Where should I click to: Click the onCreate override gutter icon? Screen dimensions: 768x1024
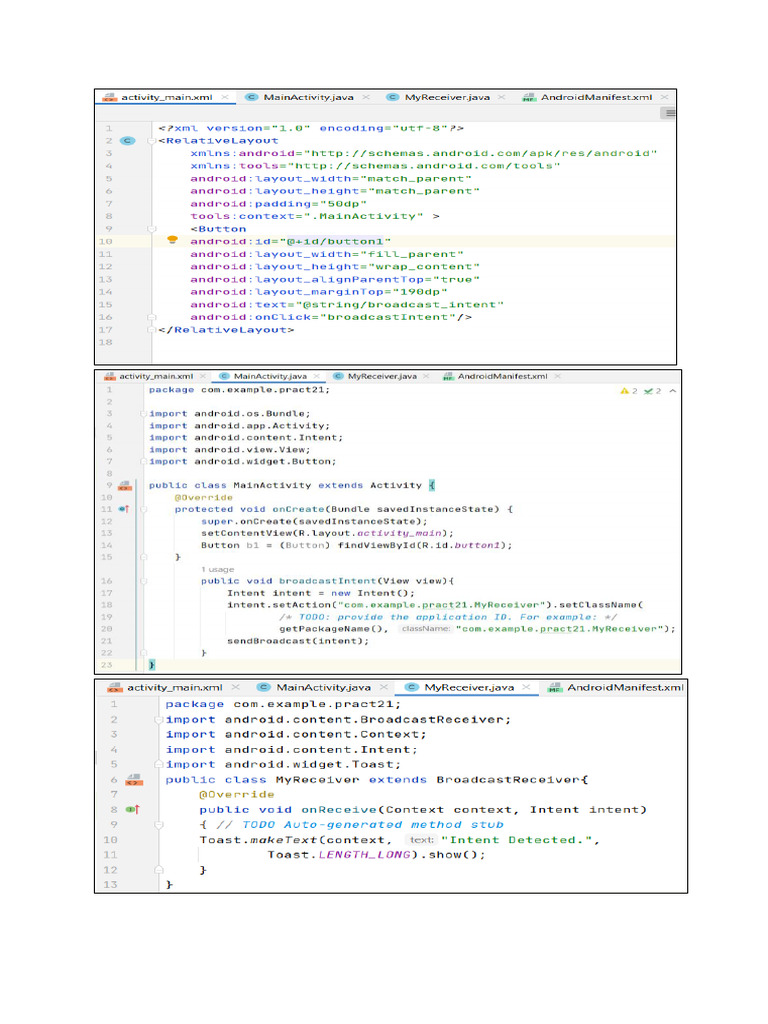click(x=124, y=509)
